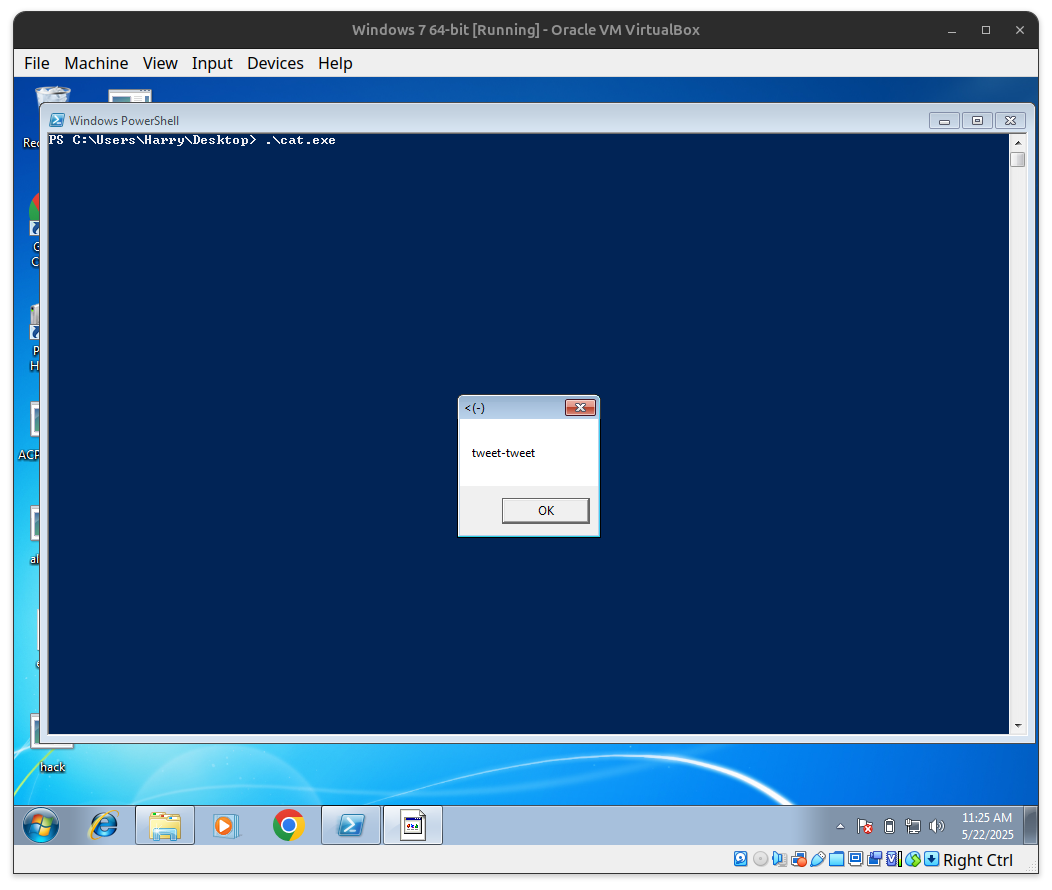This screenshot has height=890, width=1052.
Task: Launch Internet Explorer from the taskbar
Action: (103, 825)
